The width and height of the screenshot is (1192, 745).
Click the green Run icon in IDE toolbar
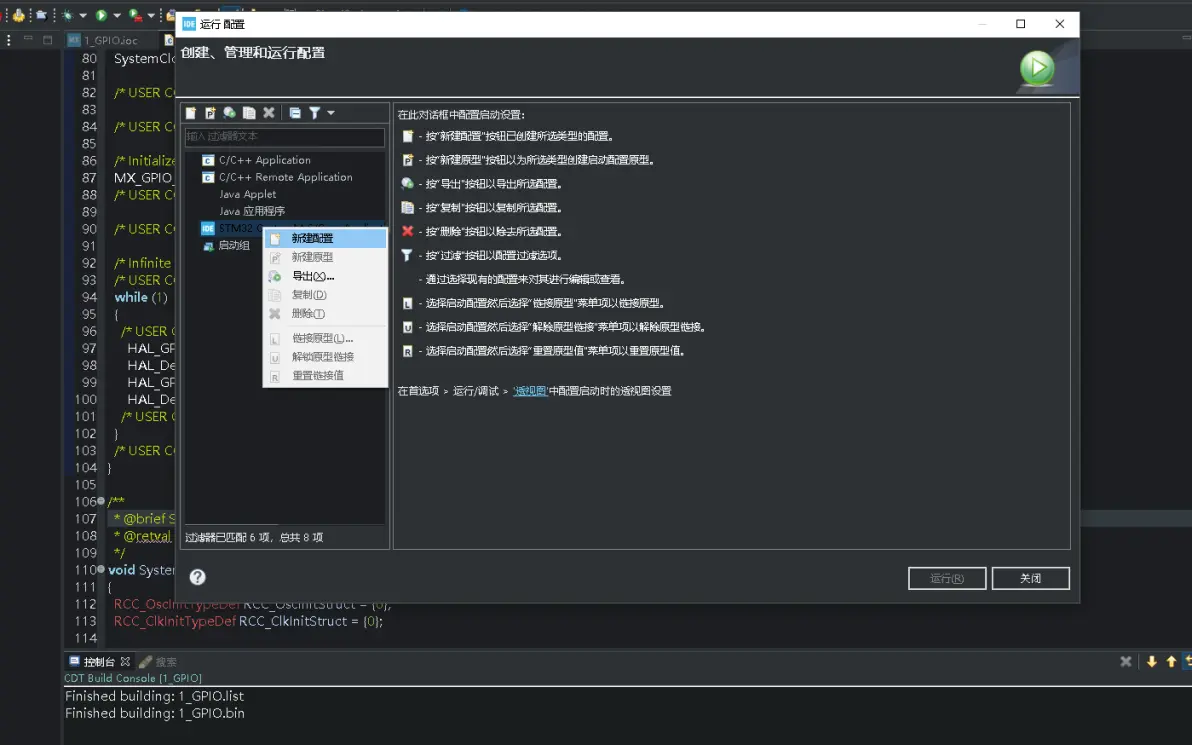(100, 14)
